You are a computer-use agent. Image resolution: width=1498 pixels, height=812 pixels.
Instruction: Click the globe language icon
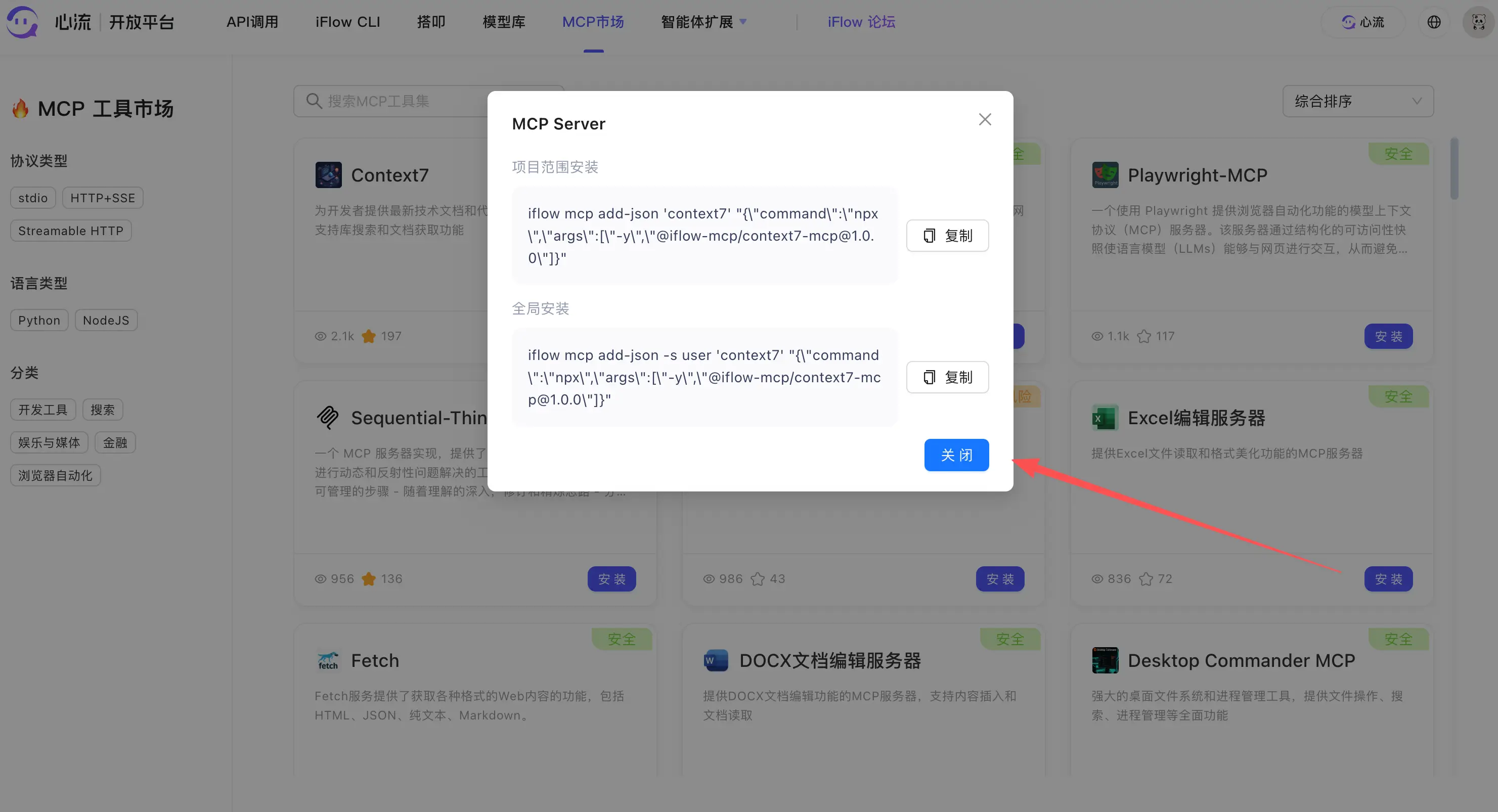click(1434, 22)
